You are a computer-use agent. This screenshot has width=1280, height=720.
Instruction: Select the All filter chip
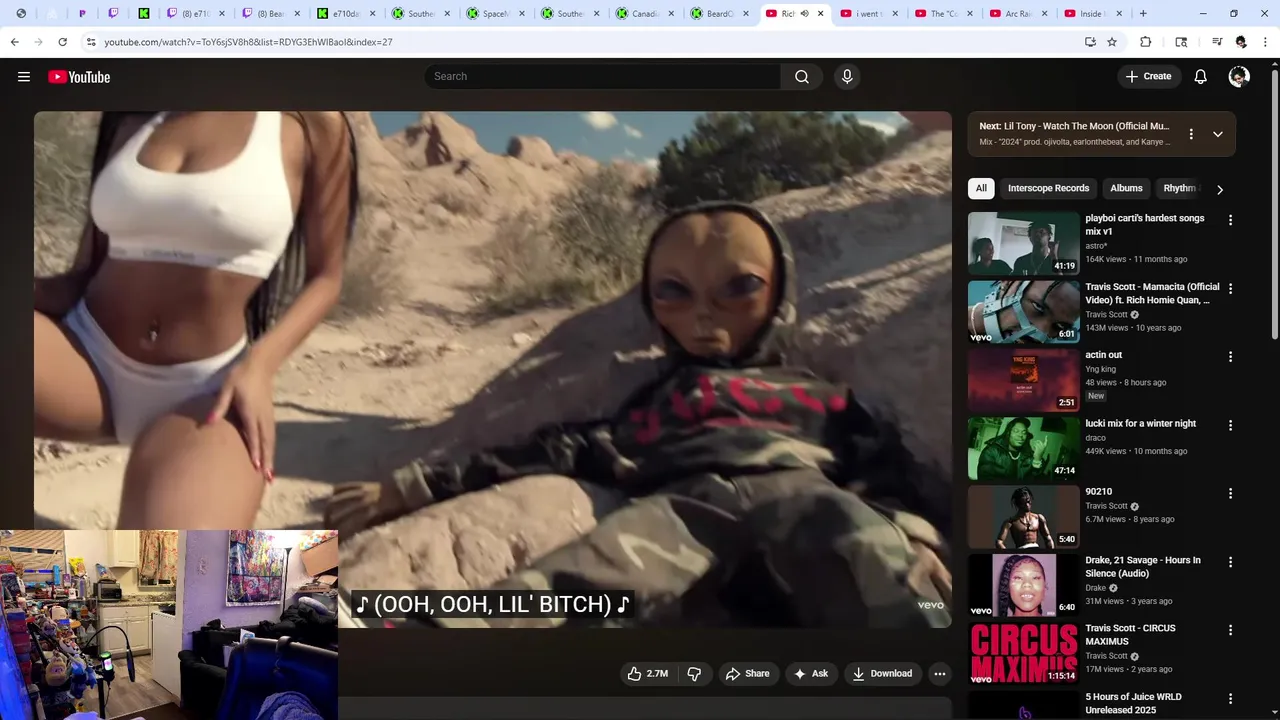click(981, 188)
